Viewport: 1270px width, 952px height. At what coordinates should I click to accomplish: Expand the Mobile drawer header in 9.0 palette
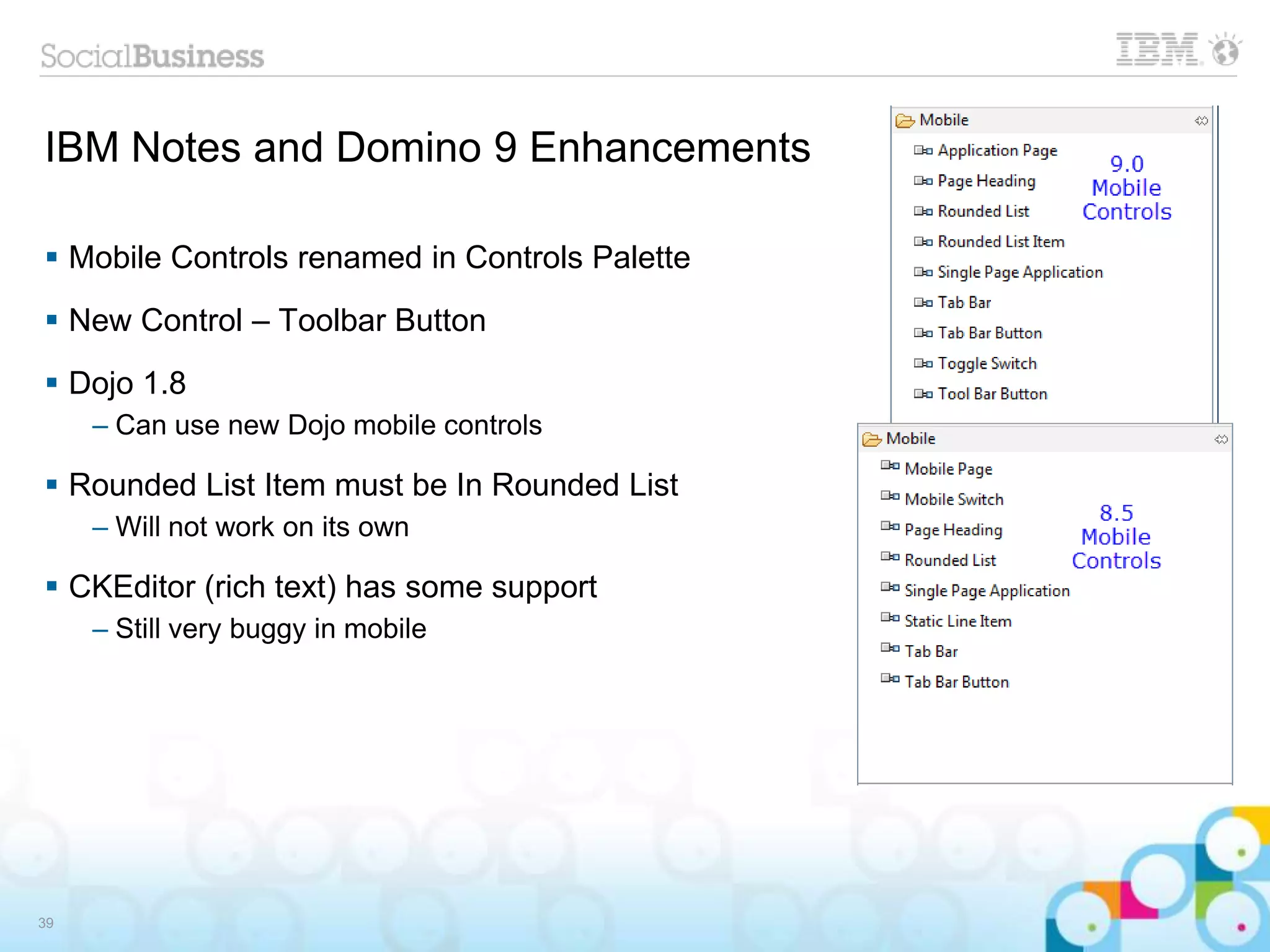(1052, 120)
